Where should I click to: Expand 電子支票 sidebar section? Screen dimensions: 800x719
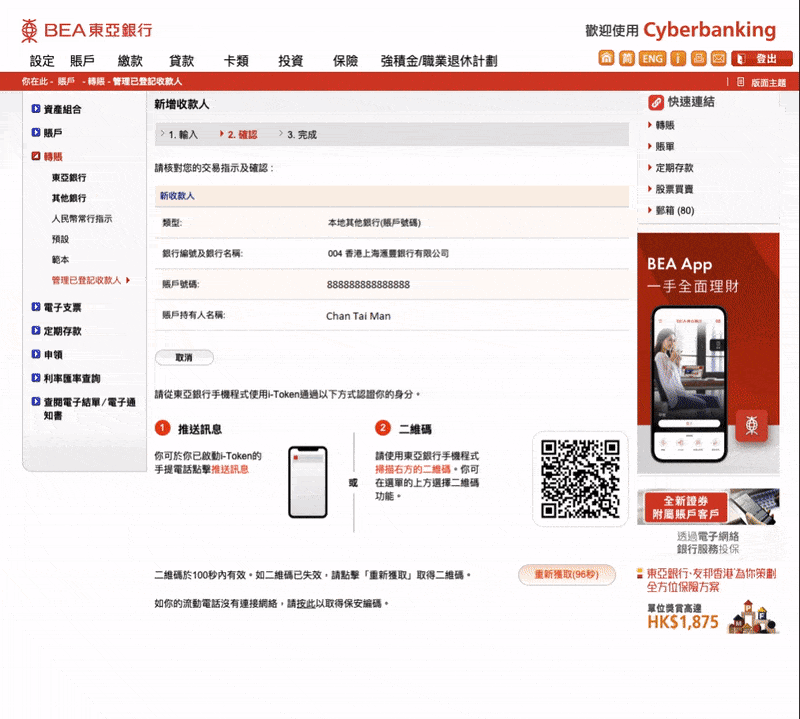click(36, 307)
